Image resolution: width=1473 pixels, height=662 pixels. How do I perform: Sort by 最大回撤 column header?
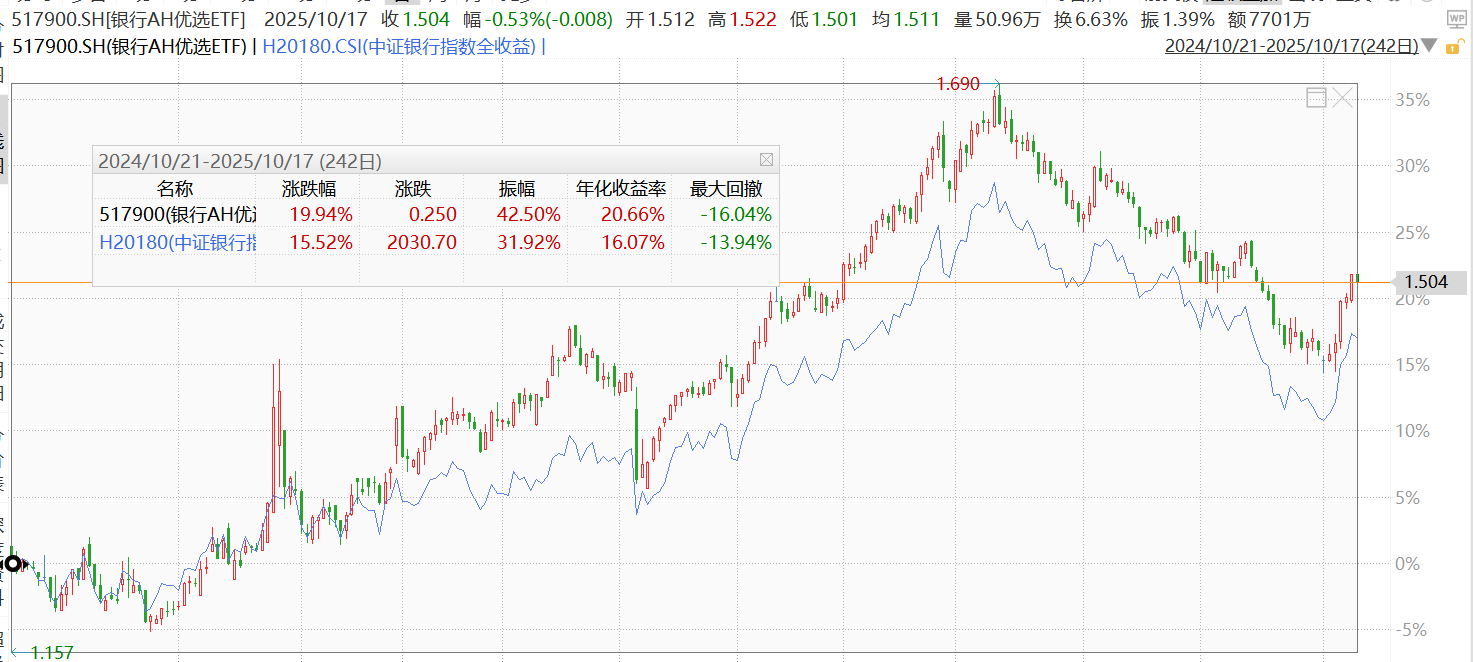pos(724,188)
